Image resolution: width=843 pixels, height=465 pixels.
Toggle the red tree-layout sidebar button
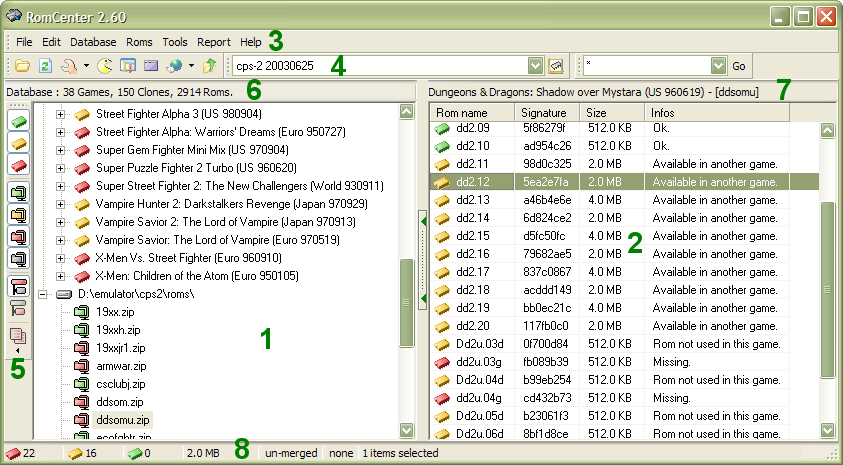coord(19,286)
